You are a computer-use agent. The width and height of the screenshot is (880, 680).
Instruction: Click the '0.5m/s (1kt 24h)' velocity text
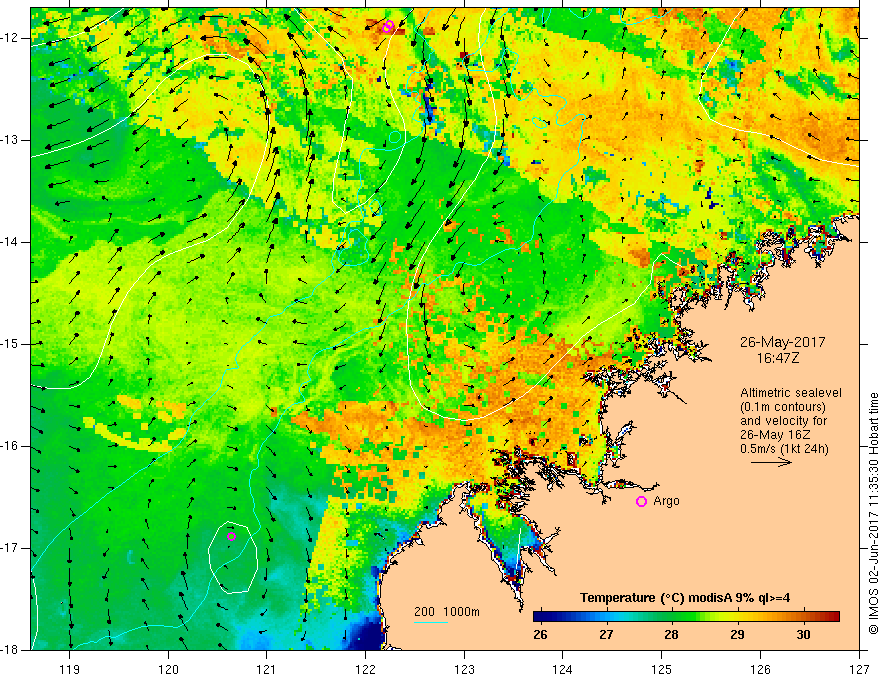tap(784, 449)
